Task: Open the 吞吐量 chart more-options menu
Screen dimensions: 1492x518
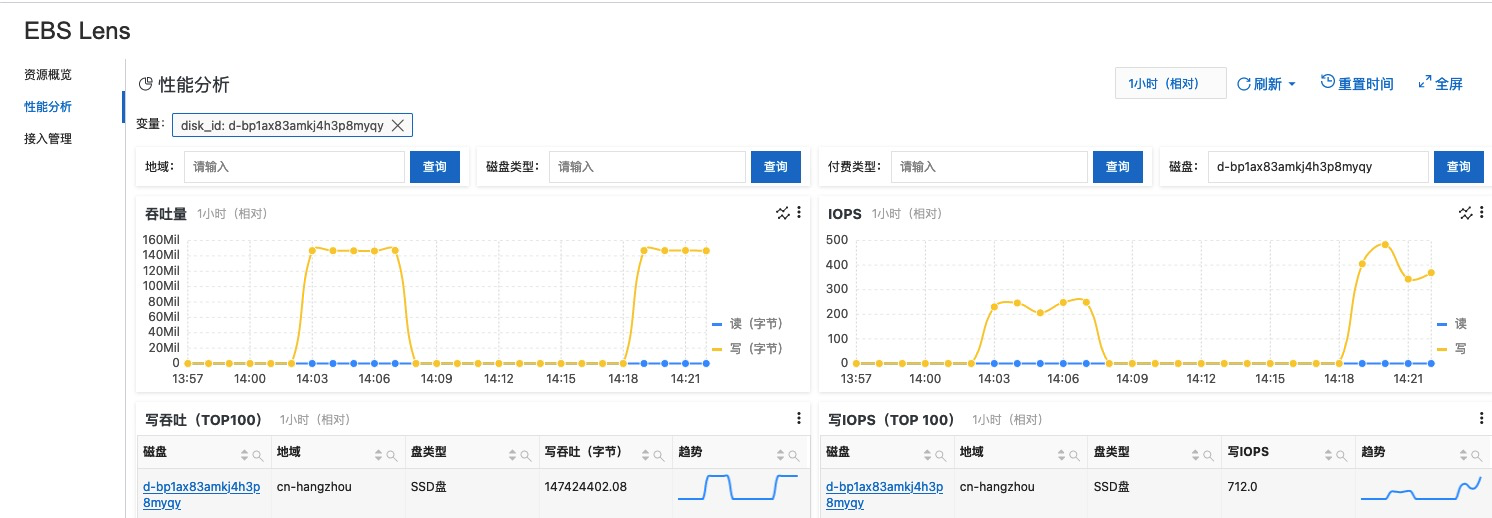Action: click(x=799, y=213)
